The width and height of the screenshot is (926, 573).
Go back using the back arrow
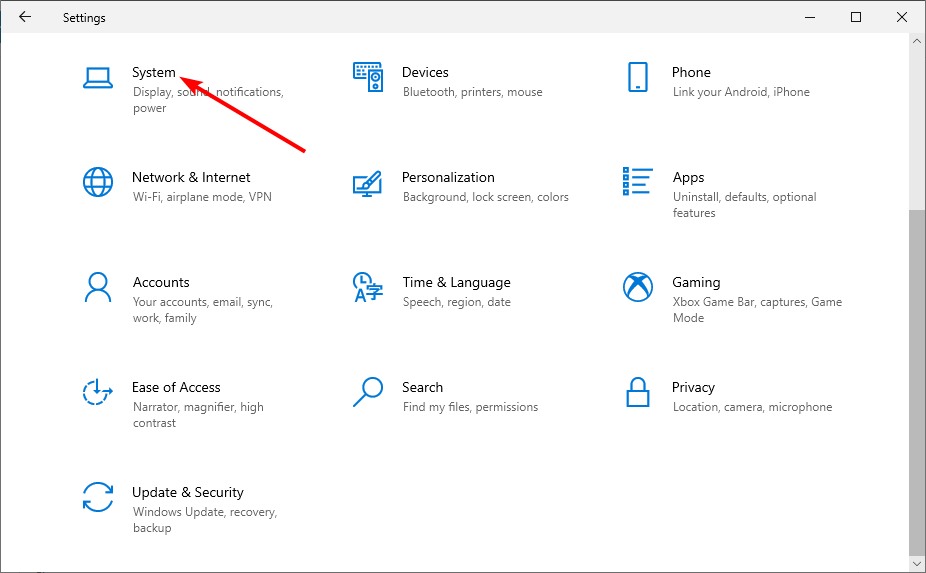(25, 17)
